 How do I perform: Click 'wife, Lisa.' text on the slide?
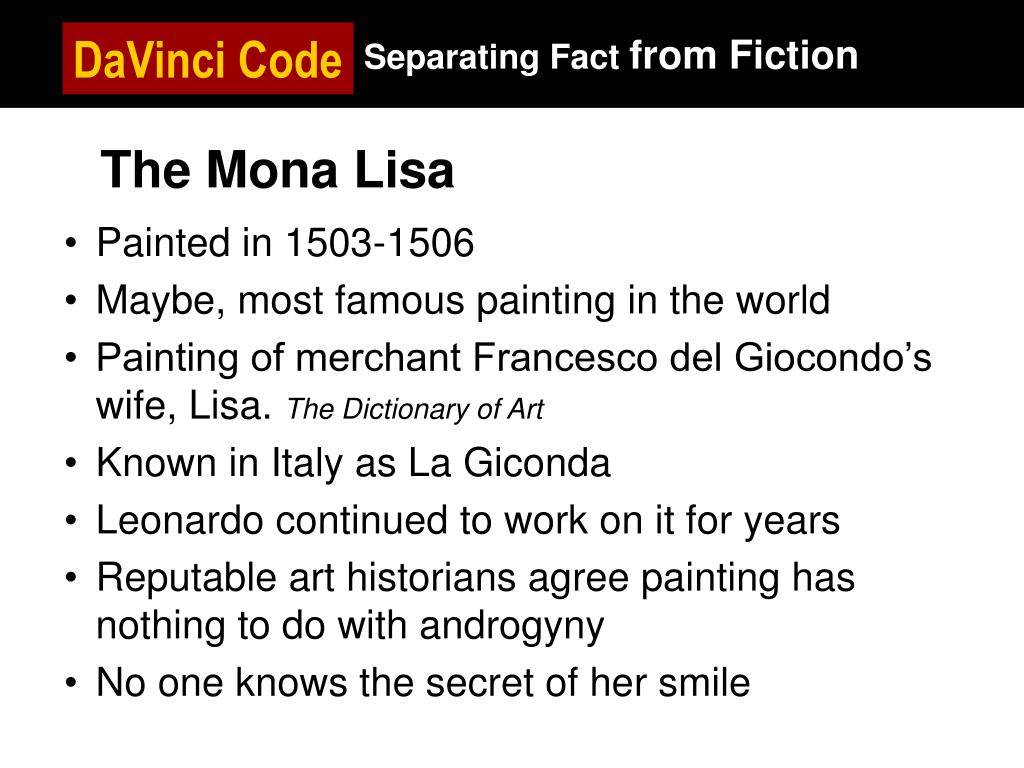click(x=184, y=406)
